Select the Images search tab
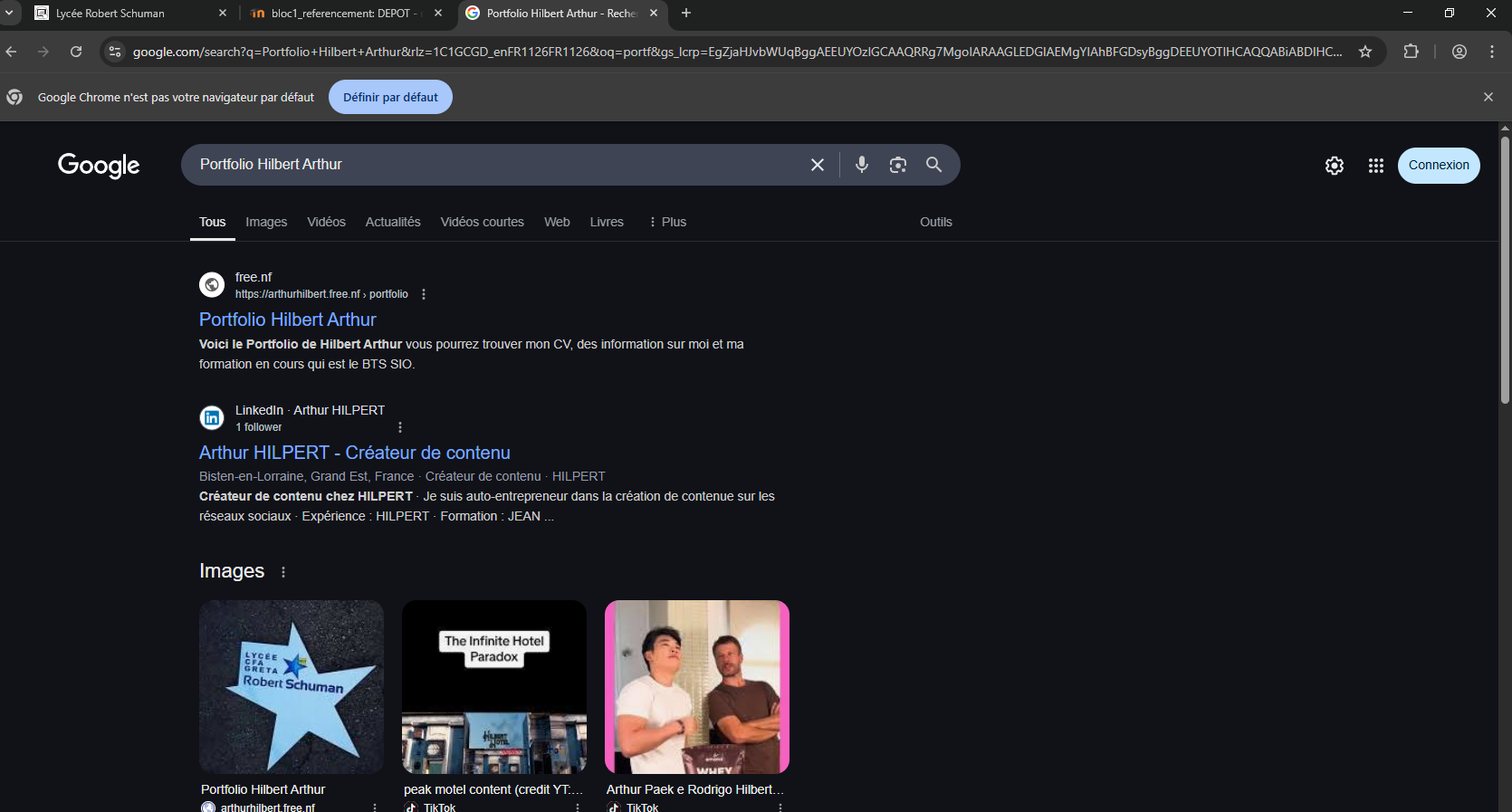Viewport: 1512px width, 812px height. 266,222
